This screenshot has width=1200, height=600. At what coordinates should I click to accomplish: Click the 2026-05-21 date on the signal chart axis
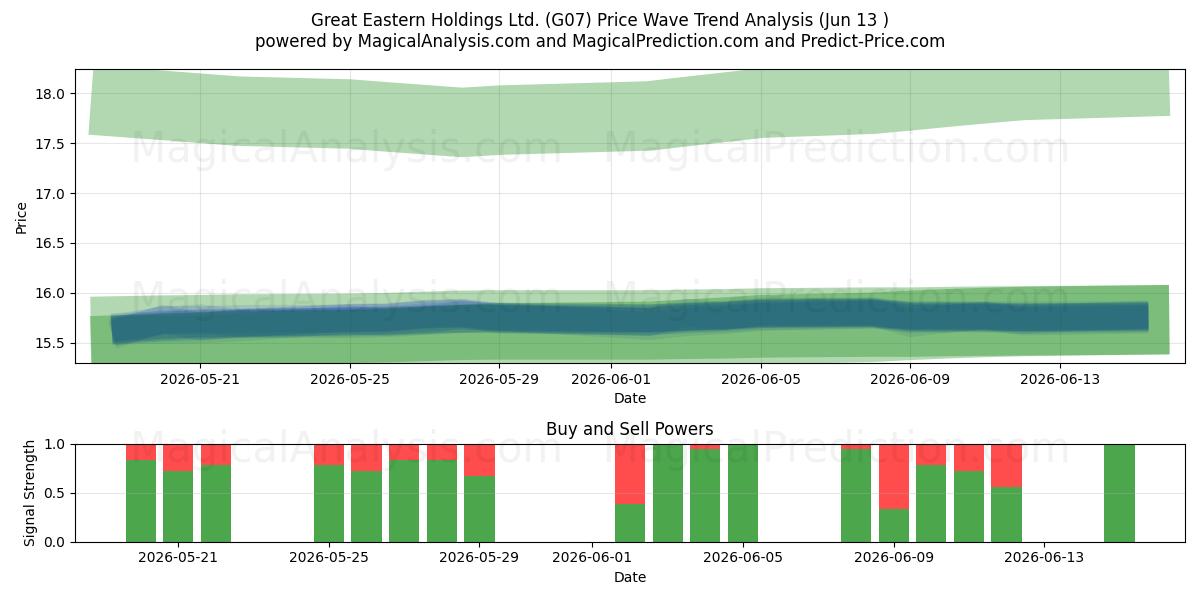pyautogui.click(x=178, y=558)
